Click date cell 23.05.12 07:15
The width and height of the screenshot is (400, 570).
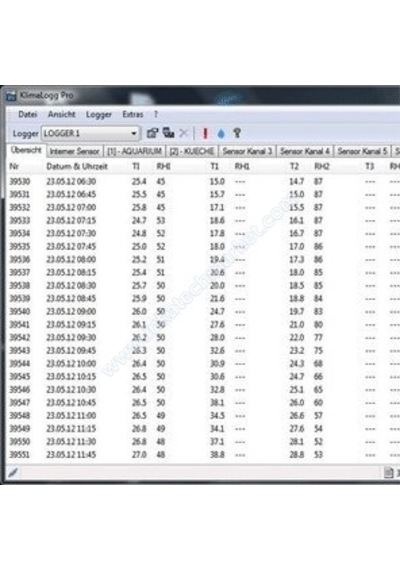pos(71,221)
